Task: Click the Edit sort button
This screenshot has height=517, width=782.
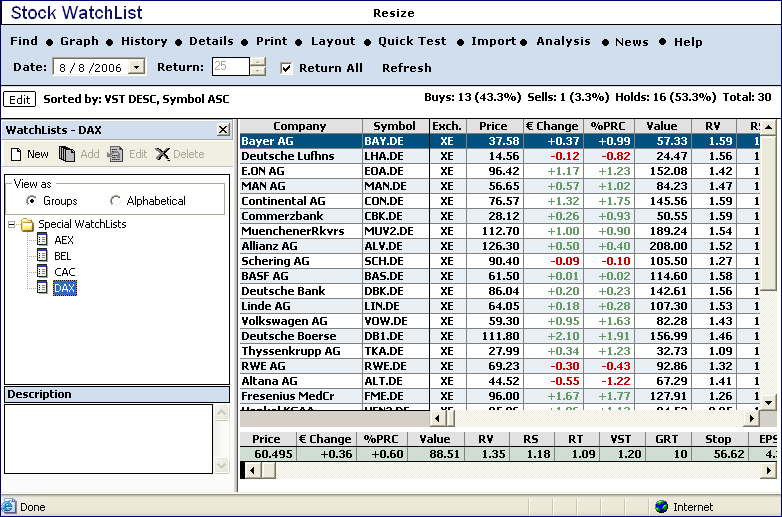Action: click(19, 99)
